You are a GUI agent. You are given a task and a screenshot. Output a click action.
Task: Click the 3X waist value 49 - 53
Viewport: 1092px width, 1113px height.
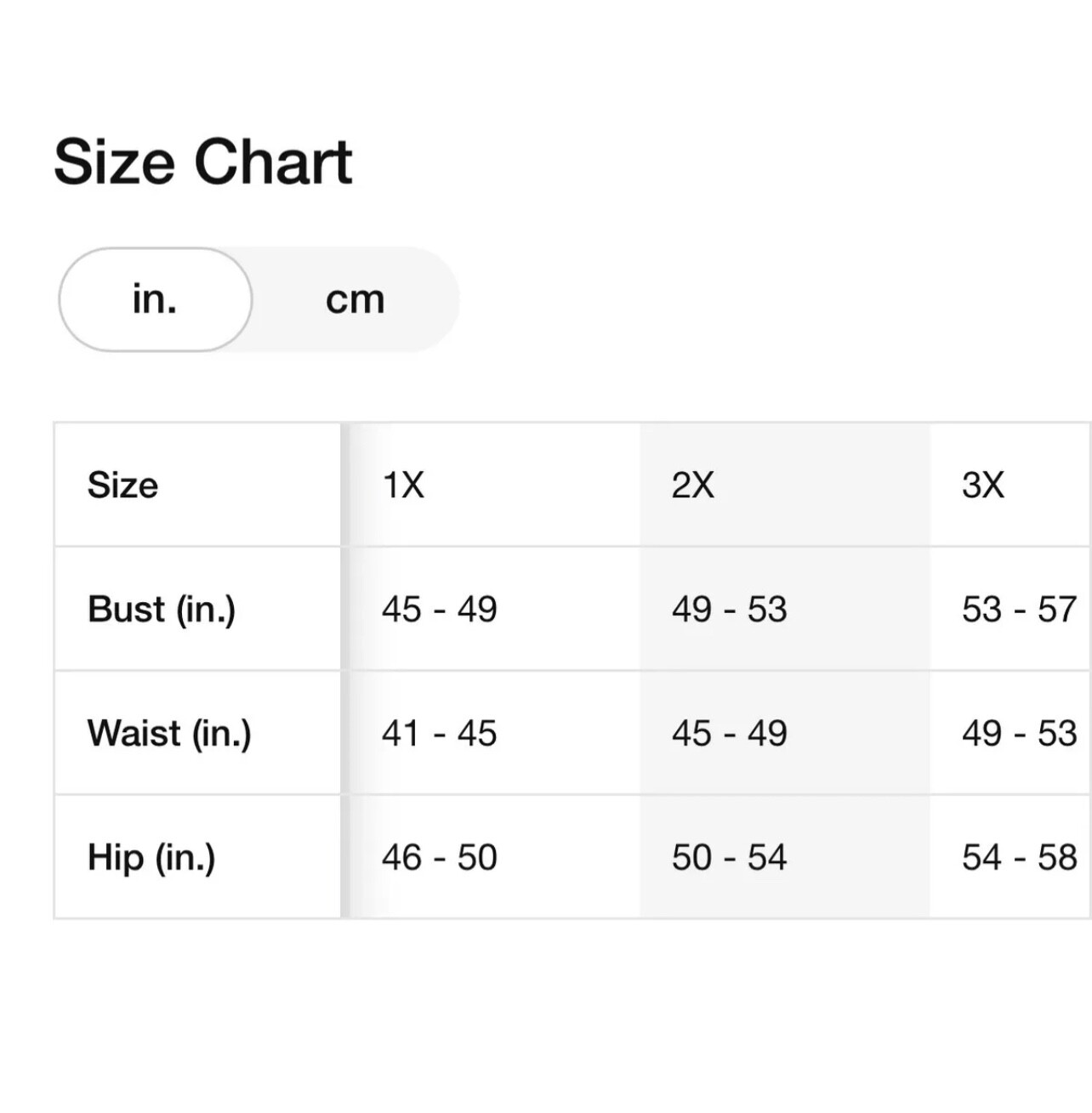point(1019,734)
